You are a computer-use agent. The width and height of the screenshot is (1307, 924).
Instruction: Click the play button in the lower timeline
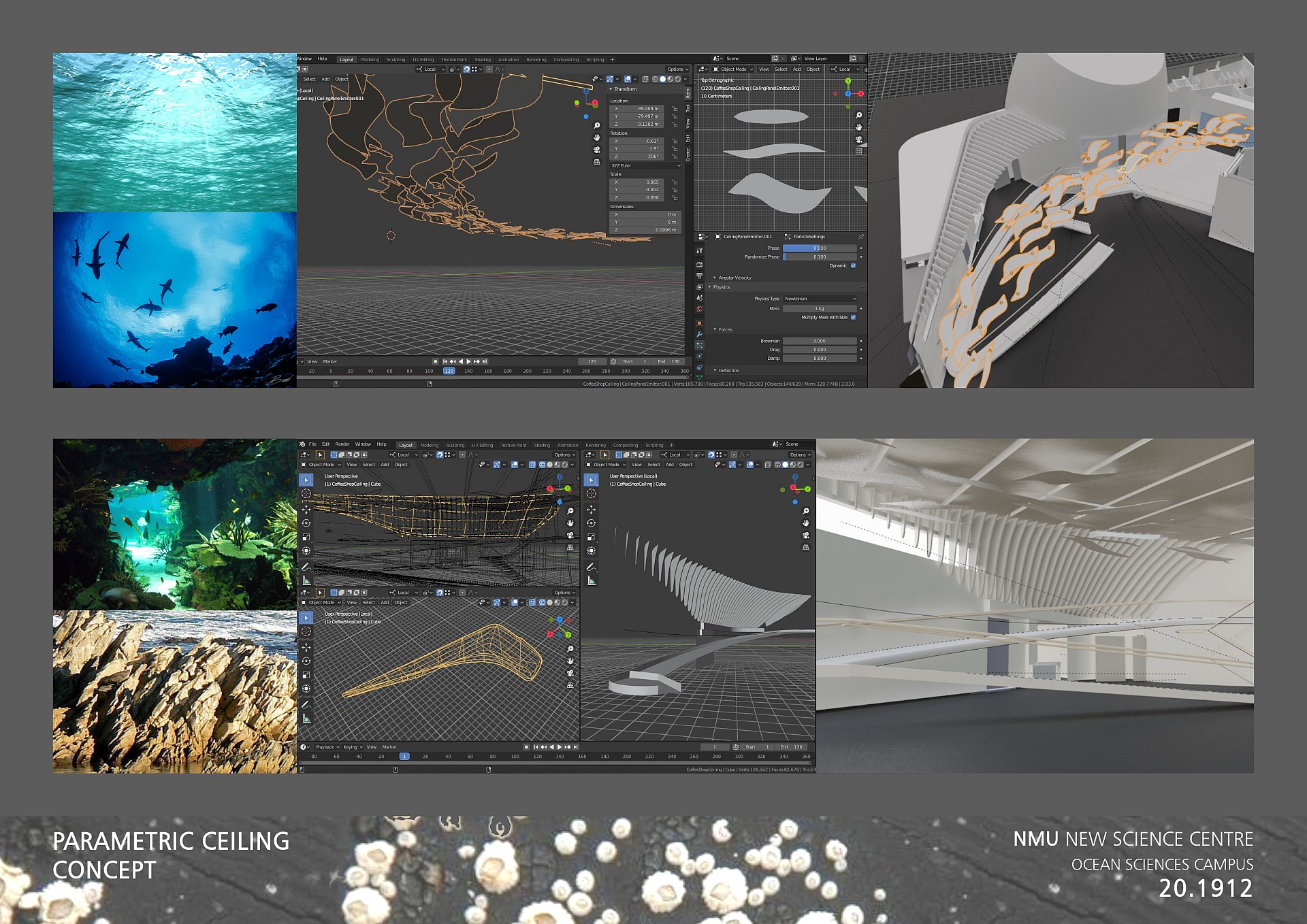point(559,747)
